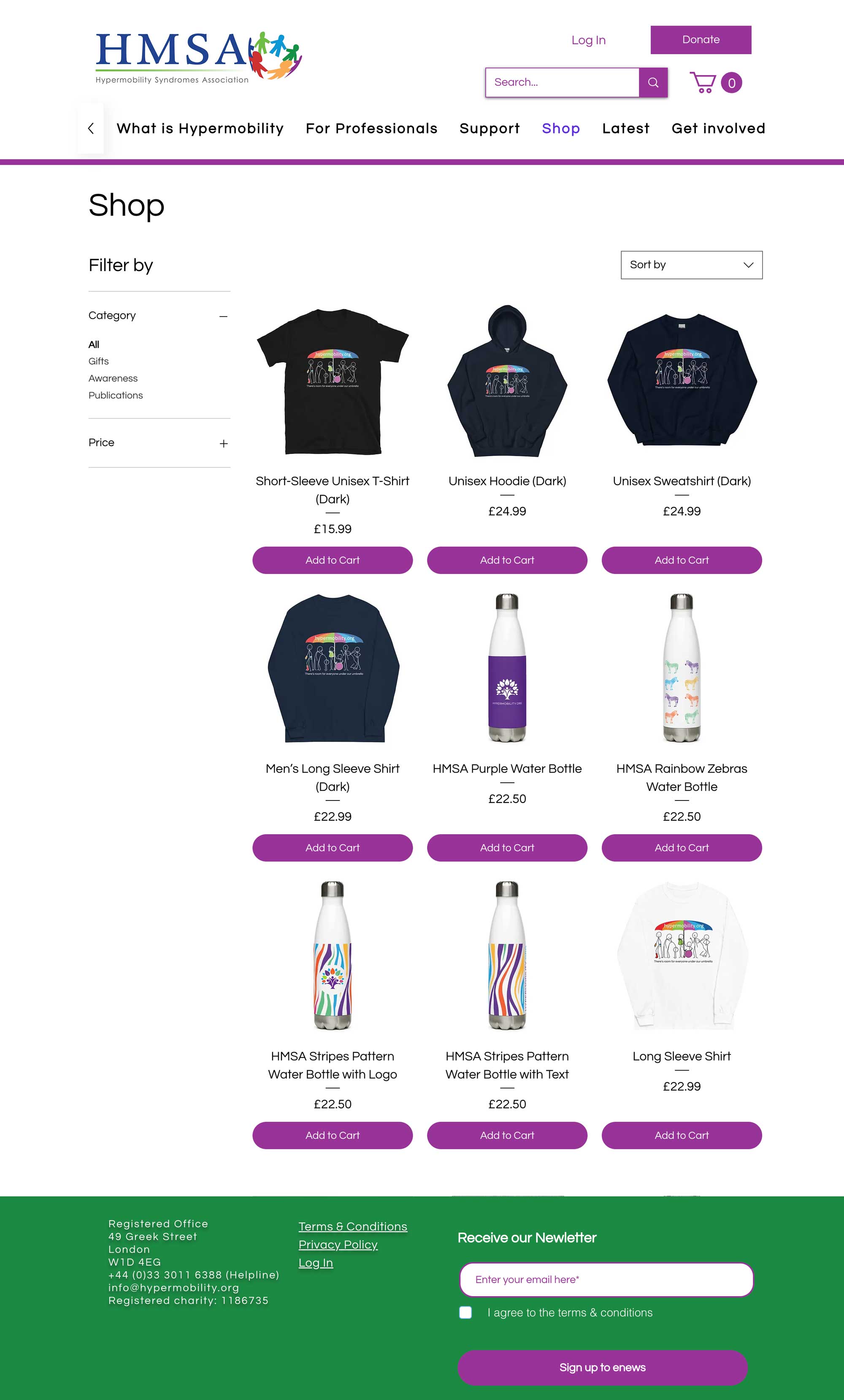Tick the agree to terms checkbox

tap(465, 1313)
